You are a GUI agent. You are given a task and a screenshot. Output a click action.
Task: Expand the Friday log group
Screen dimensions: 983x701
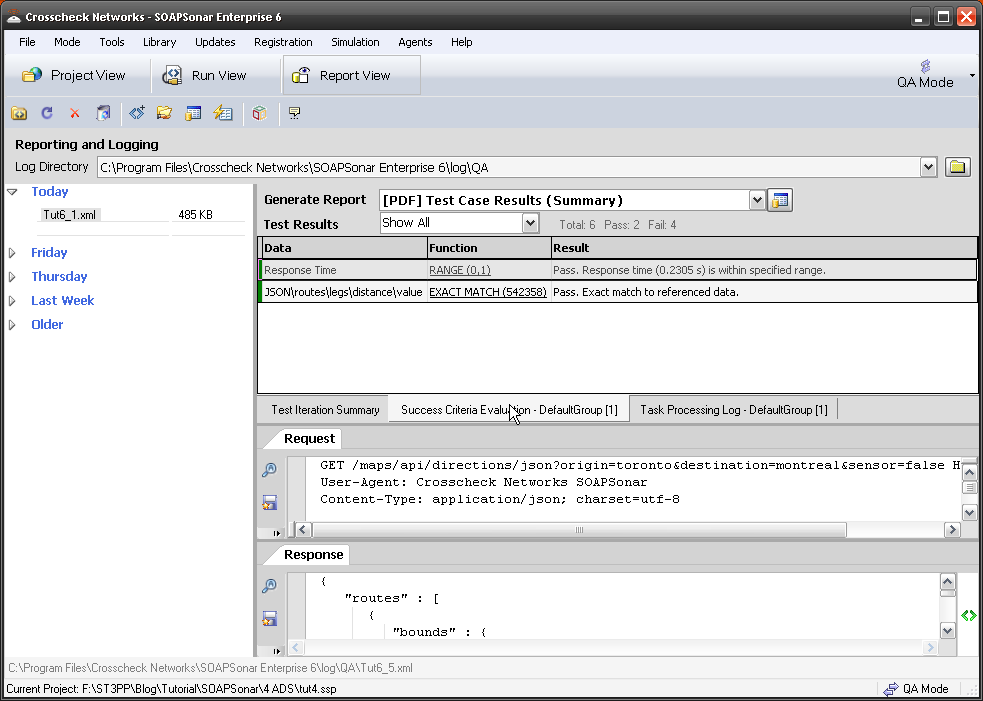[x=12, y=253]
